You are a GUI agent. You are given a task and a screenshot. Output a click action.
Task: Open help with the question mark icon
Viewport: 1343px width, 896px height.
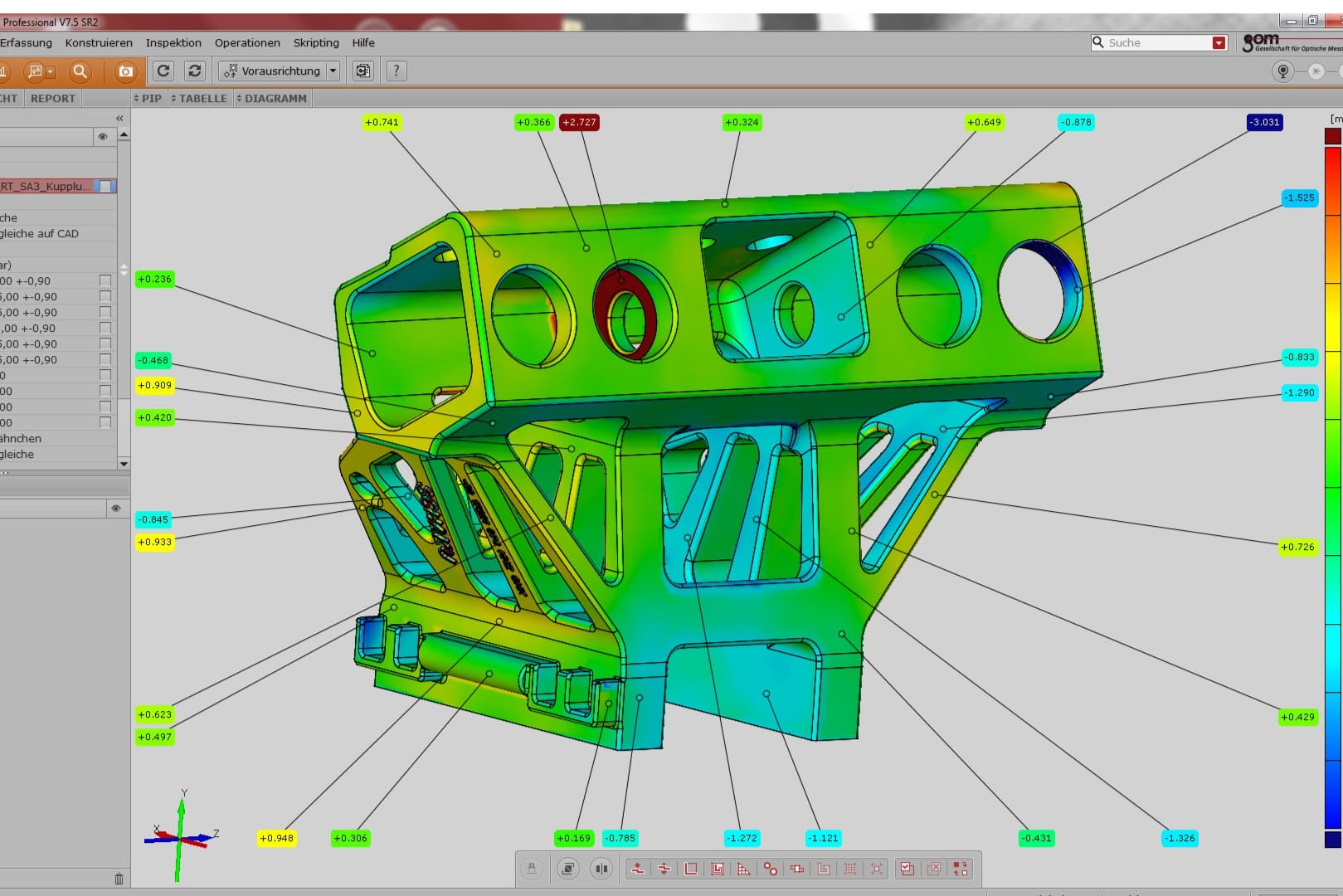(x=397, y=71)
